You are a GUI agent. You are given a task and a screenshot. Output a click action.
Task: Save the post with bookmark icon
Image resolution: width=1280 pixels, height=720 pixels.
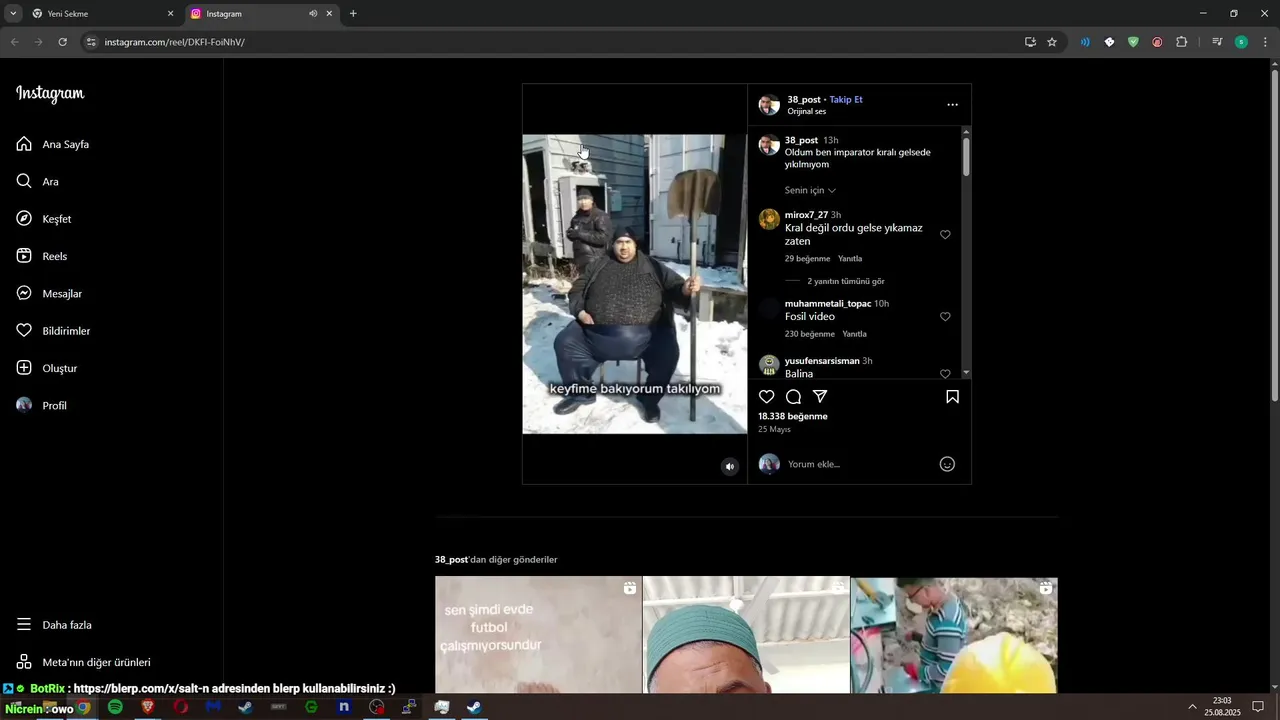(x=953, y=397)
